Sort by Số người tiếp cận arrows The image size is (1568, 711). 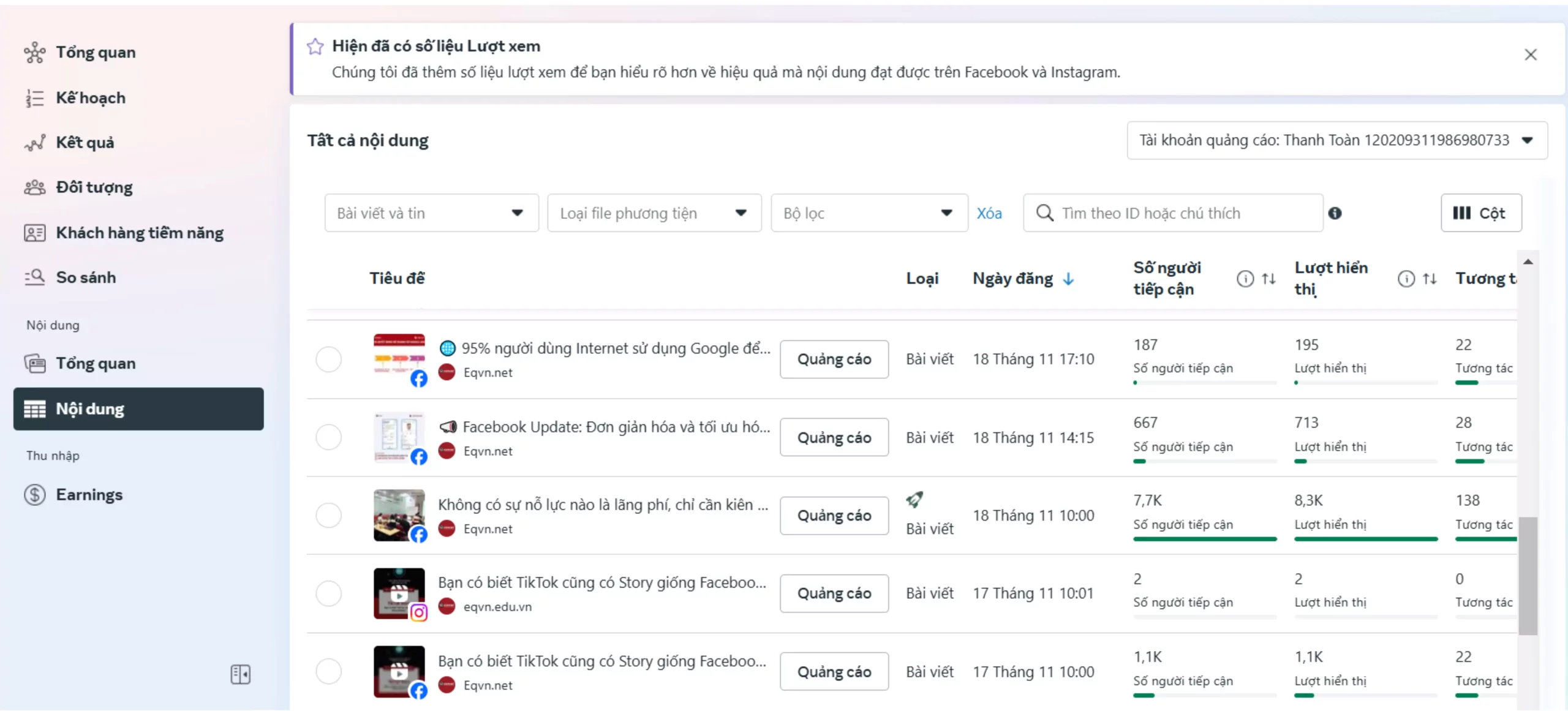click(1268, 279)
